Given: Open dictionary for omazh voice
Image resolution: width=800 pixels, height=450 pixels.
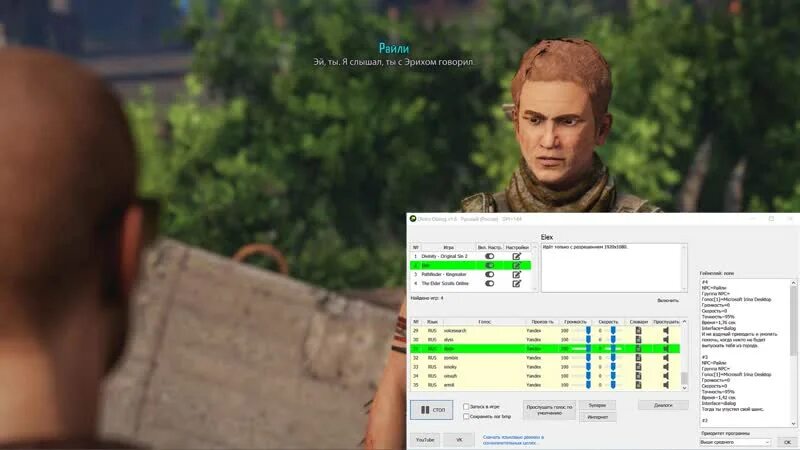Looking at the screenshot, I should click(638, 376).
